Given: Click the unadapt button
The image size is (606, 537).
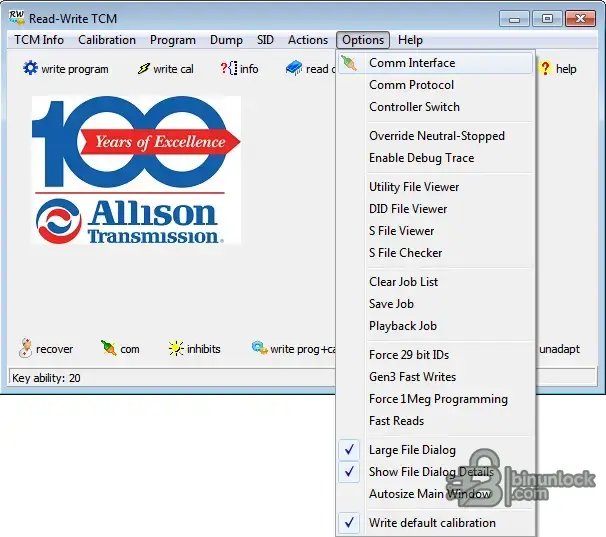Looking at the screenshot, I should point(559,349).
